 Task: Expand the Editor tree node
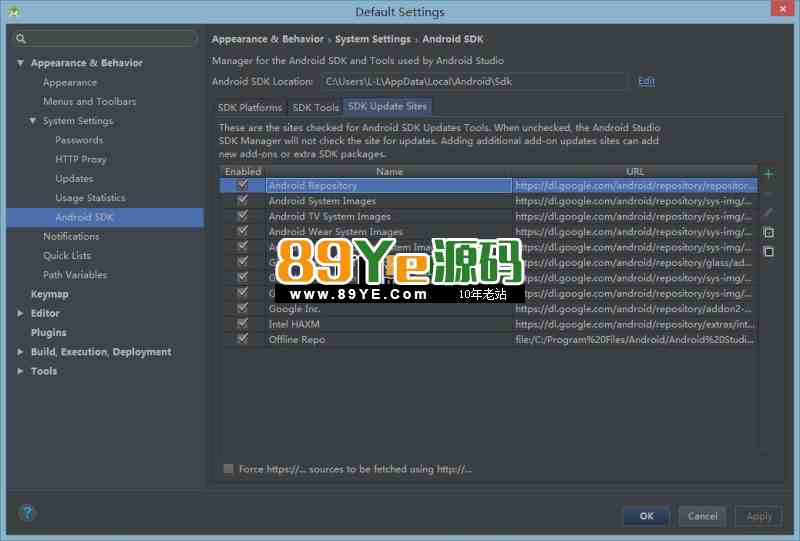pyautogui.click(x=20, y=313)
